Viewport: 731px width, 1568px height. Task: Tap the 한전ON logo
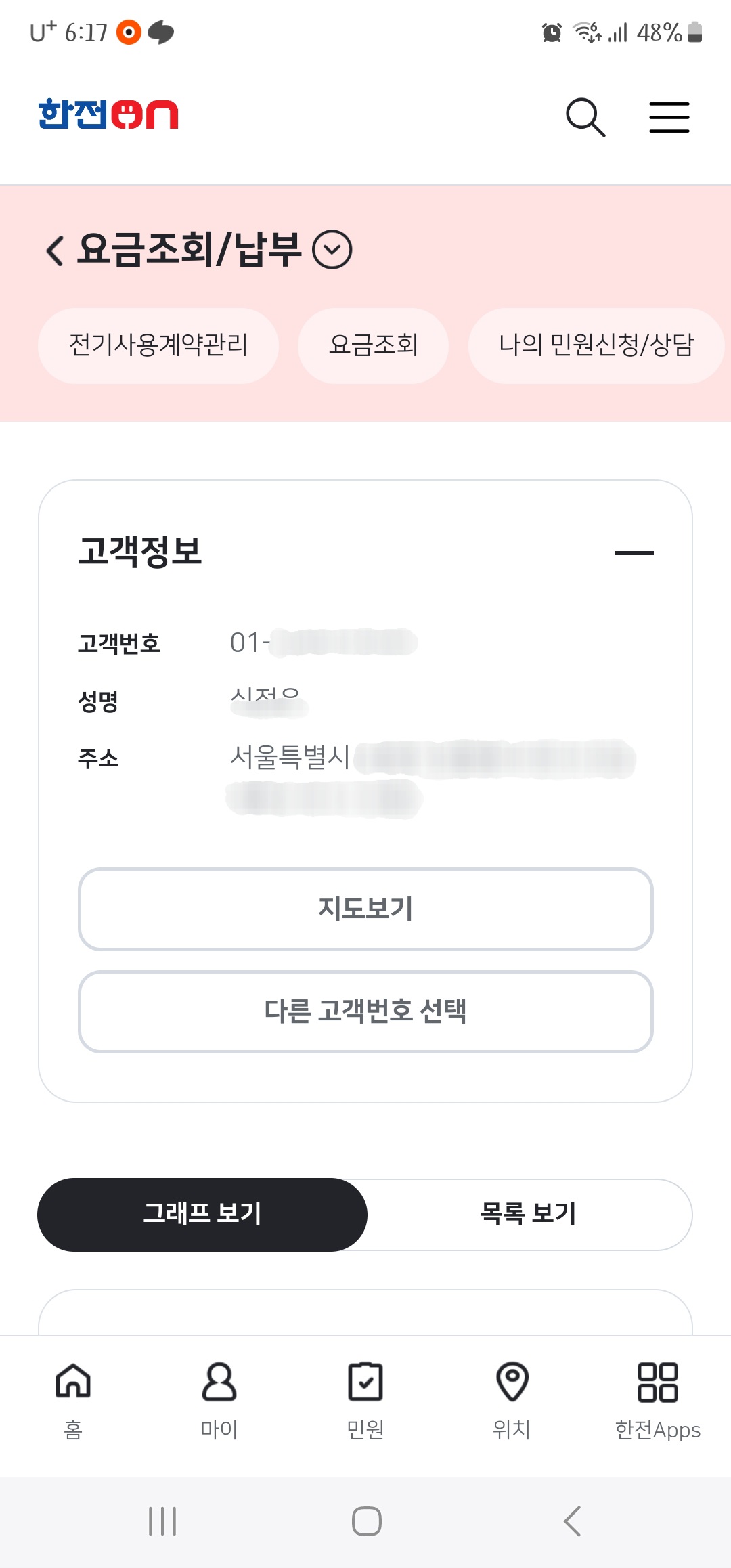[x=108, y=114]
